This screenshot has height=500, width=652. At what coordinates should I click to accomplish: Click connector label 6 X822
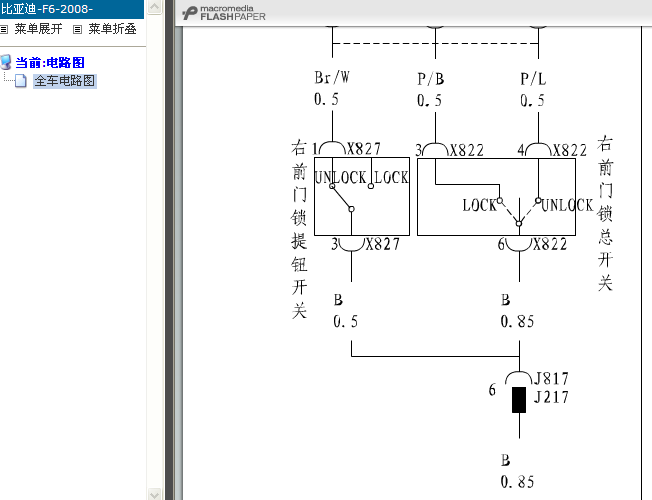tap(532, 244)
